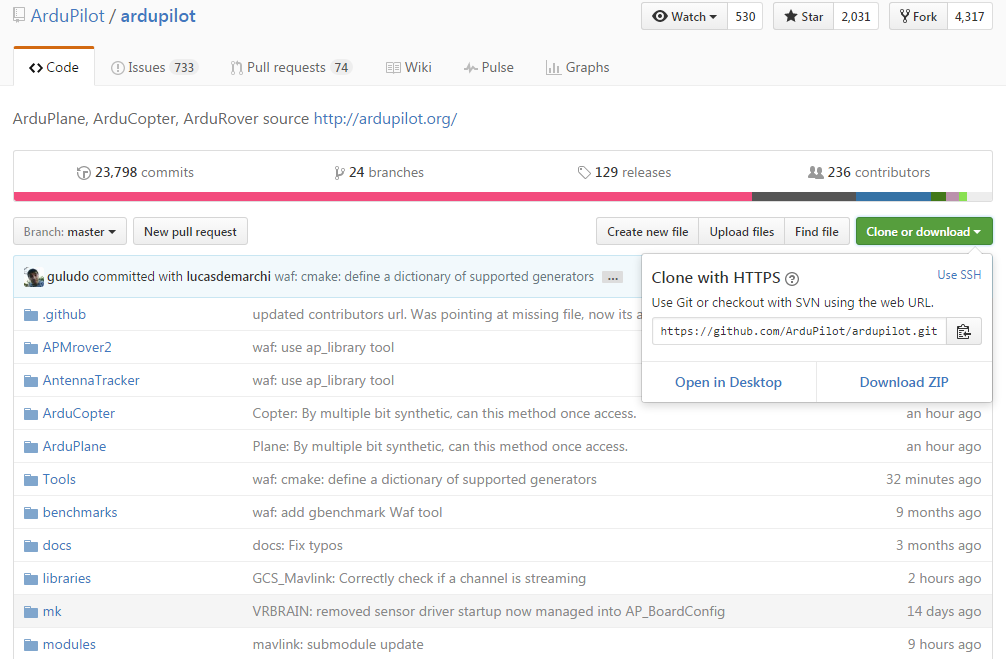Click the repository book icon
Image resolution: width=1006 pixels, height=659 pixels.
tap(19, 15)
